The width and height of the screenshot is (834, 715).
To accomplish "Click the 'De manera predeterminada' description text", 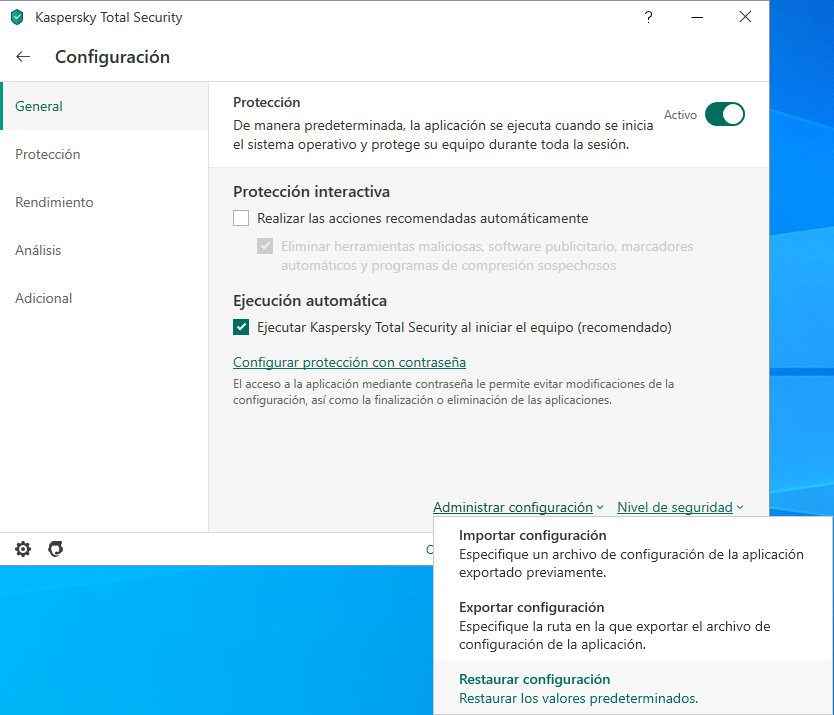I will pos(443,135).
